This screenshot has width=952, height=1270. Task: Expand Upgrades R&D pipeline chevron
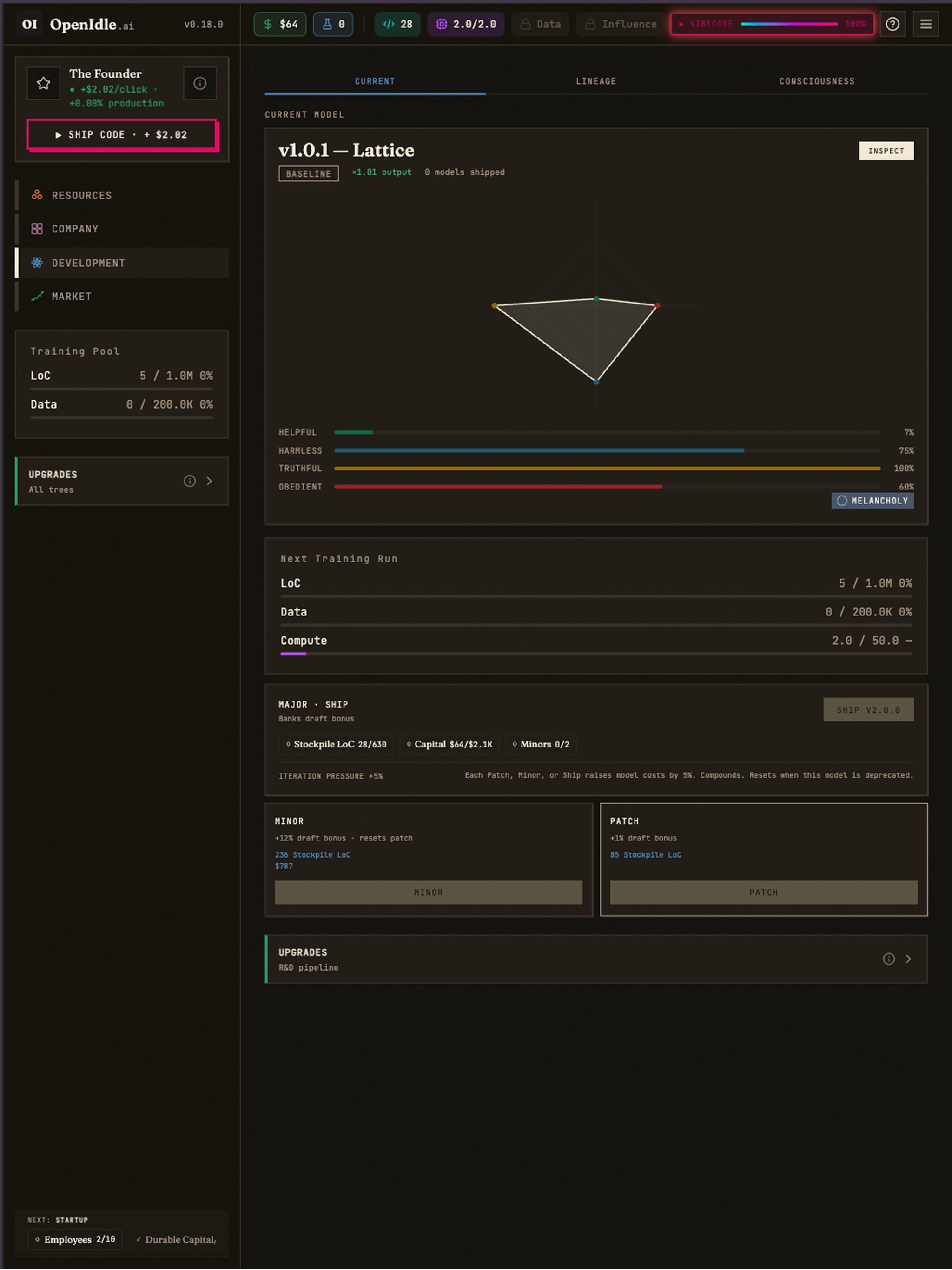tap(908, 959)
